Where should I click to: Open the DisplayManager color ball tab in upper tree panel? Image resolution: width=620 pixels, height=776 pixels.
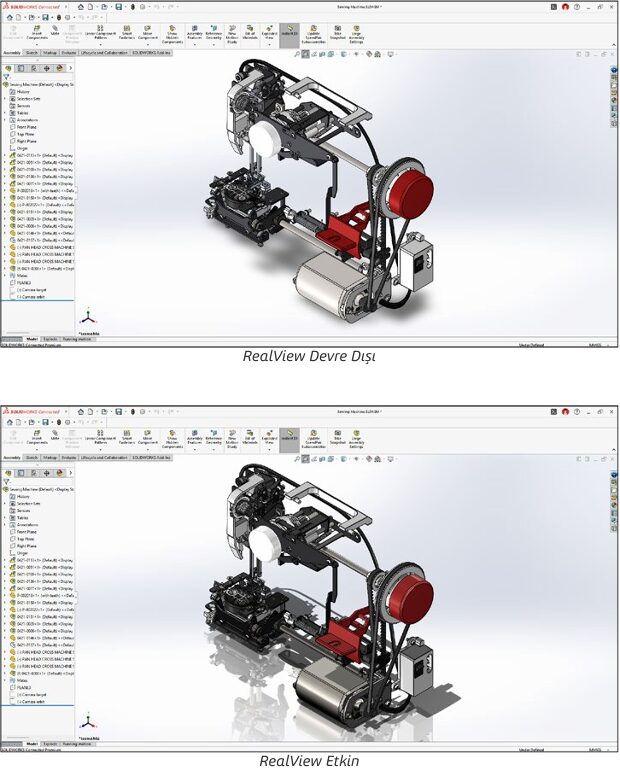pos(58,68)
